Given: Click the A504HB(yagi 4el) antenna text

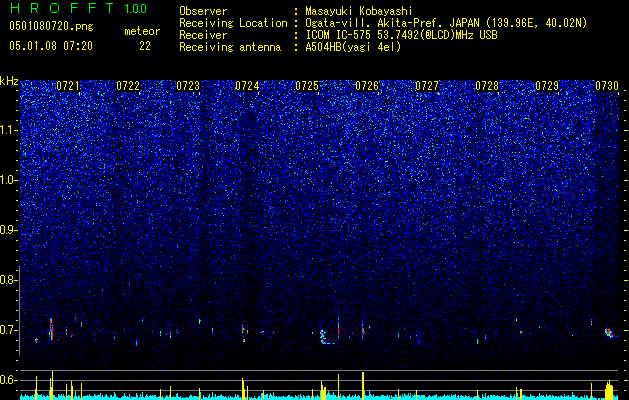Looking at the screenshot, I should (x=353, y=47).
